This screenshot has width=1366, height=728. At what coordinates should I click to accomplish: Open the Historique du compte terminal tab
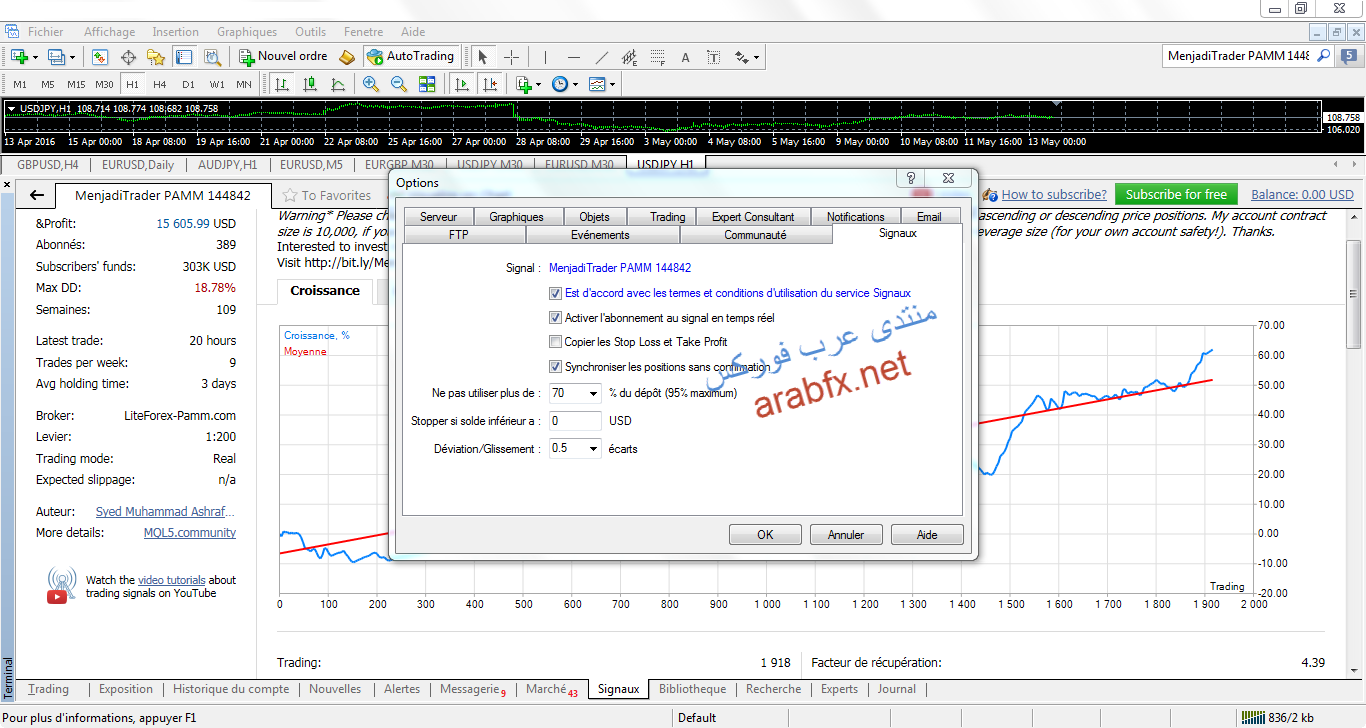(231, 689)
